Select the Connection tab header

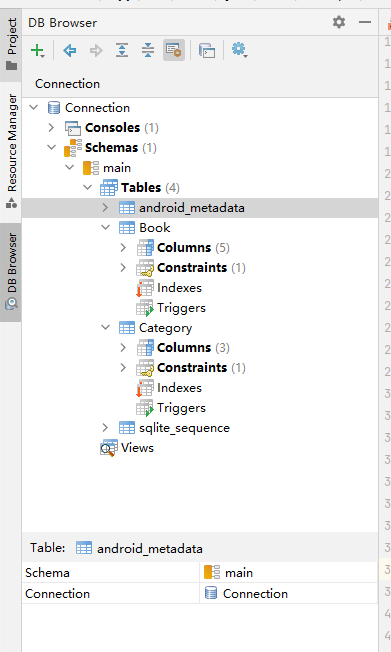coord(67,84)
